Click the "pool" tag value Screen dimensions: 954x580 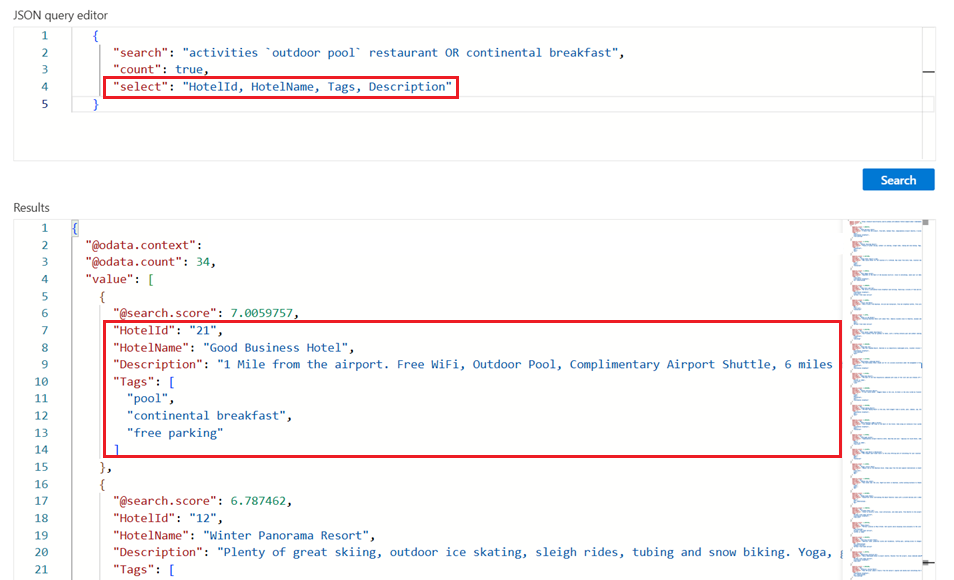coord(147,398)
